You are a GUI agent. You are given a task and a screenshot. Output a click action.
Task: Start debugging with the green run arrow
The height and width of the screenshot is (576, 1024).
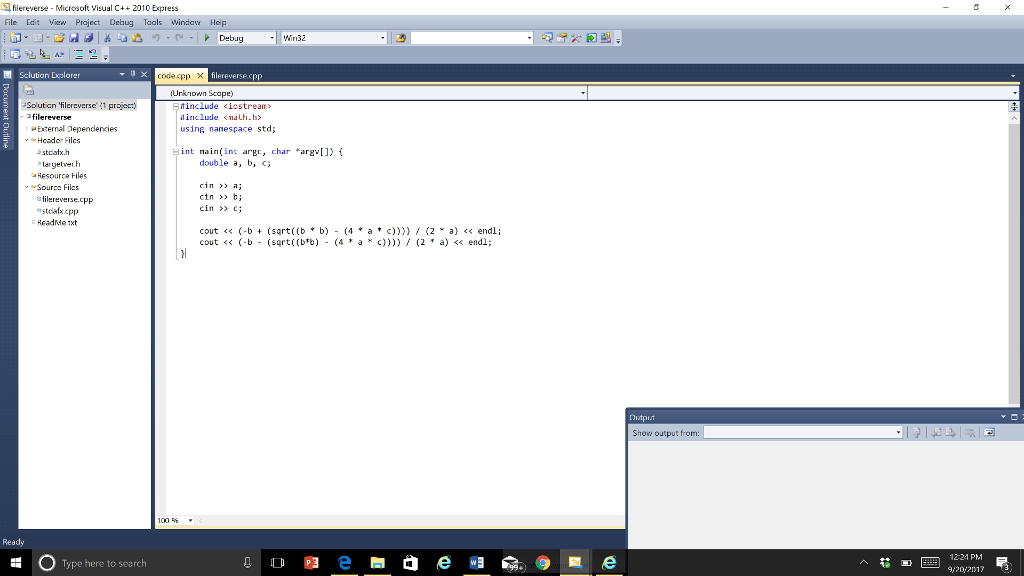click(x=206, y=38)
